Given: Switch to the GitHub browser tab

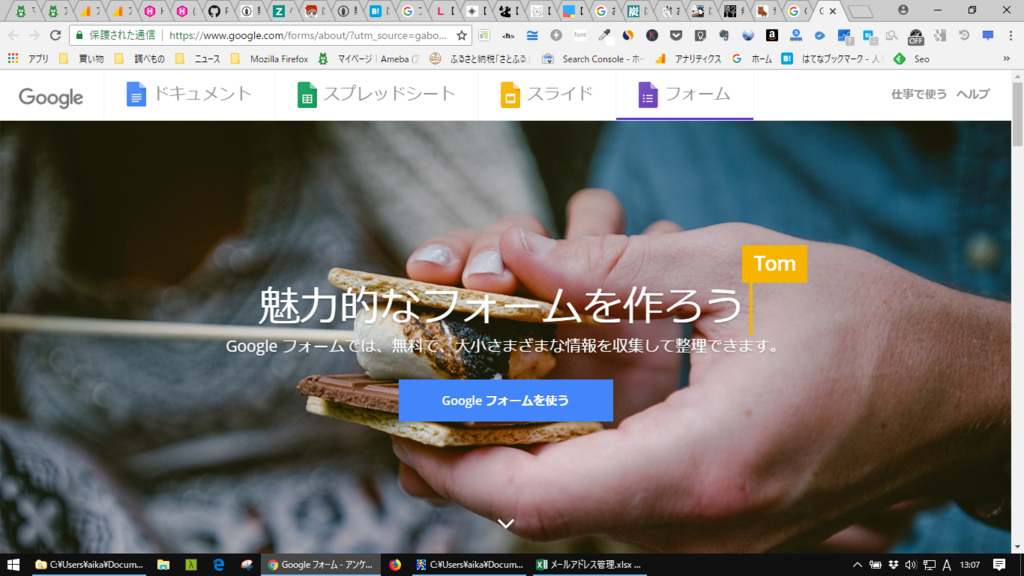Looking at the screenshot, I should tap(217, 10).
